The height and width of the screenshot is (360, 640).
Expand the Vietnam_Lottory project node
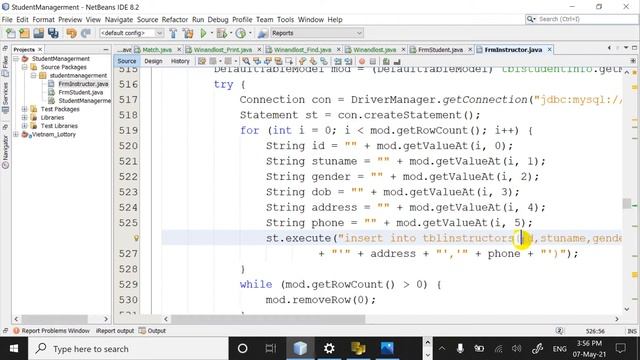[x=16, y=134]
